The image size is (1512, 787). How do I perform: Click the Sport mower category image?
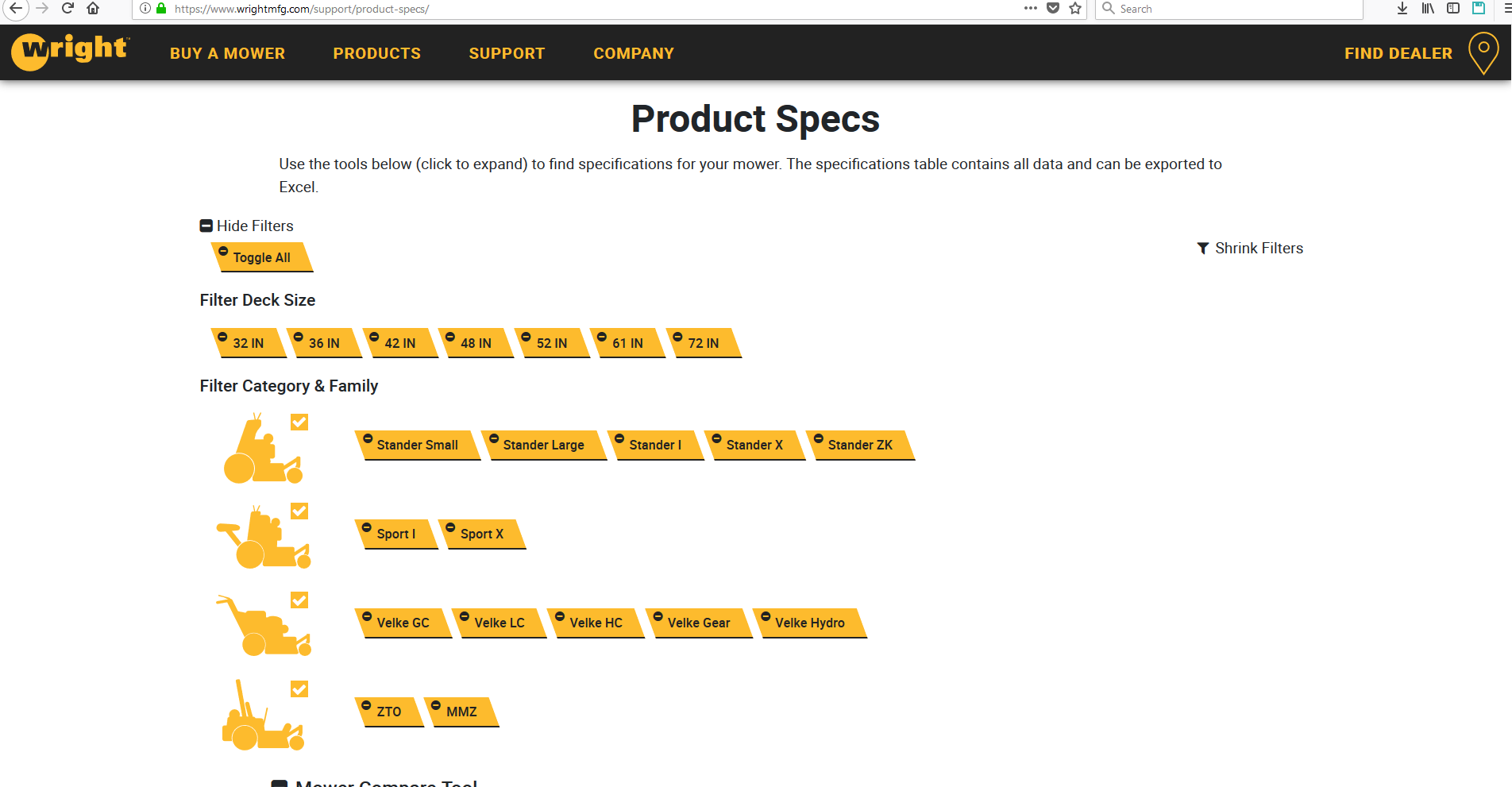[263, 537]
